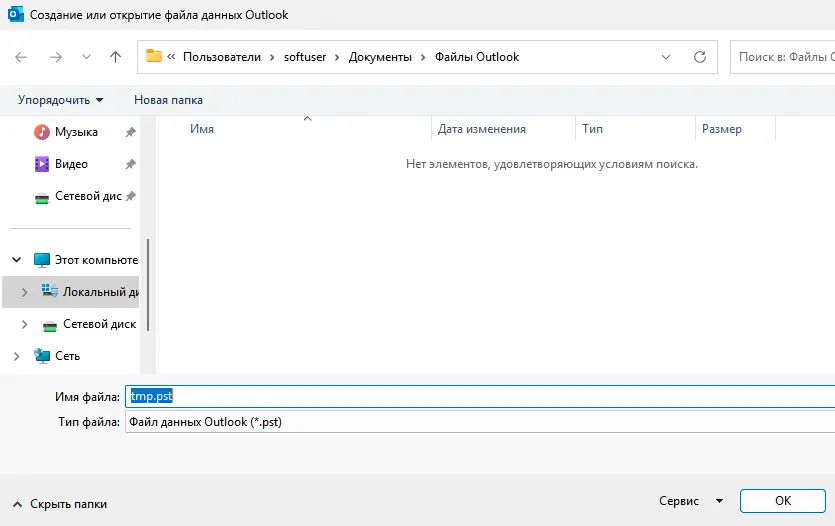This screenshot has height=526, width=835.
Task: Expand the Сеть tree node
Action: click(17, 356)
